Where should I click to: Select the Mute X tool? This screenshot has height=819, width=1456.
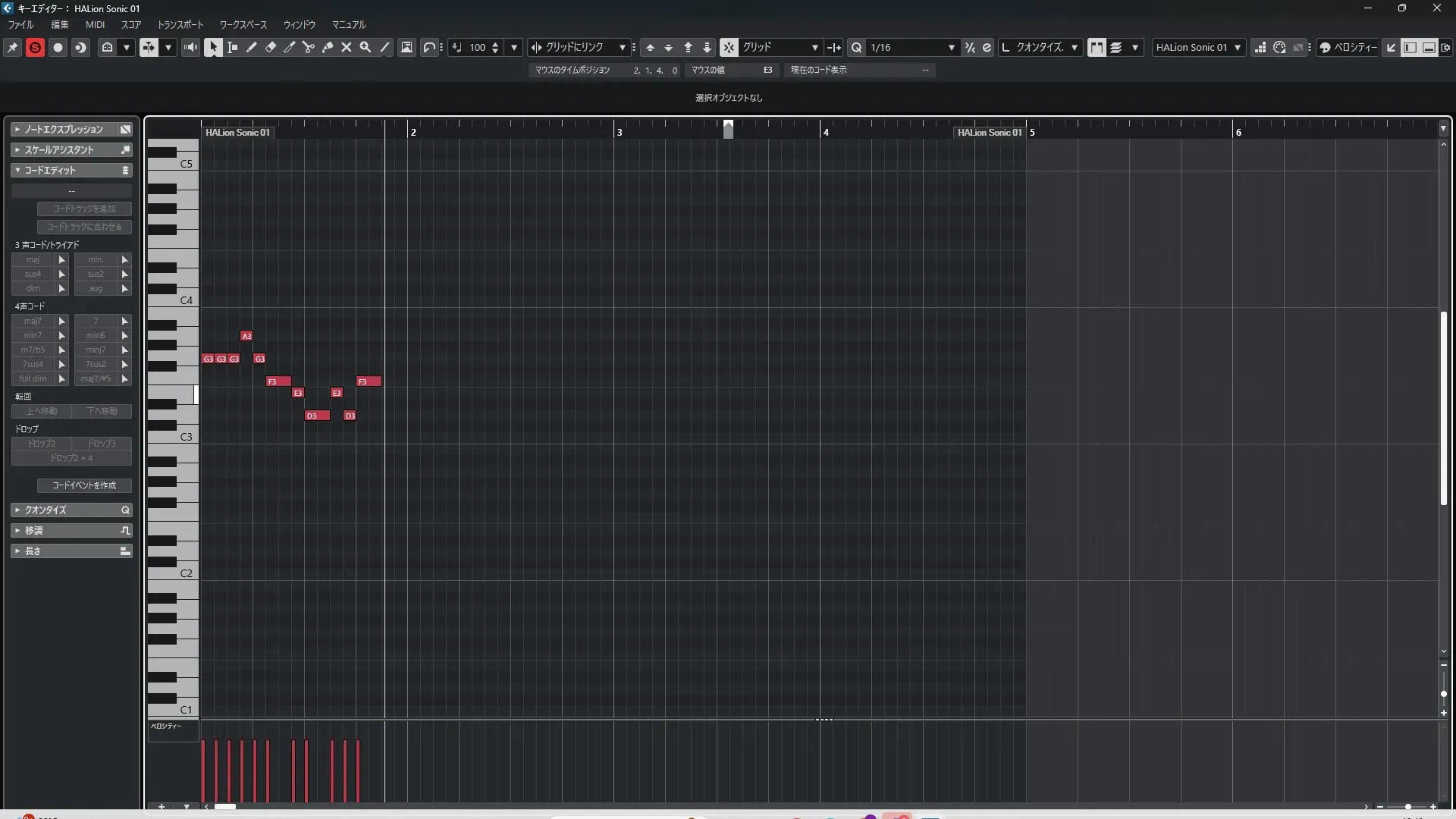(x=347, y=47)
